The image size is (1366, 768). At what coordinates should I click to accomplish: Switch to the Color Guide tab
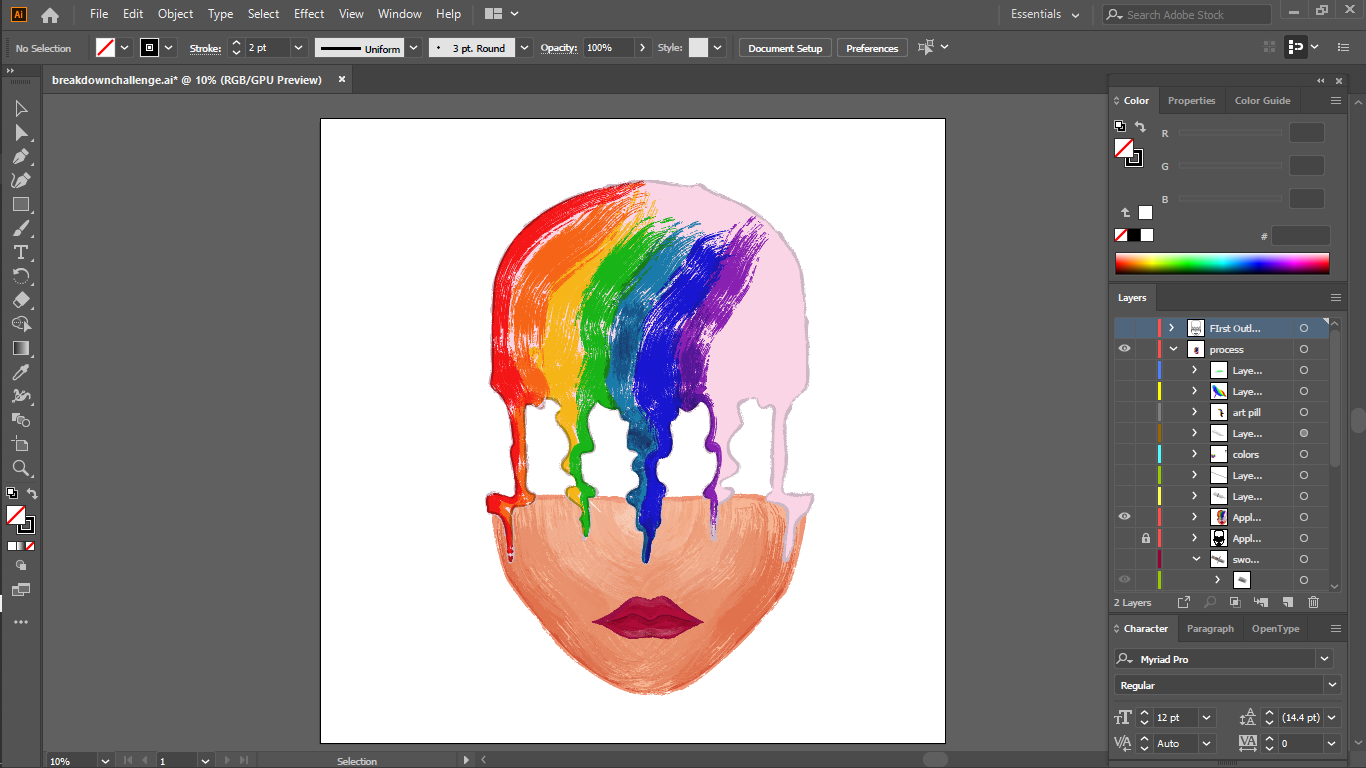click(1262, 101)
